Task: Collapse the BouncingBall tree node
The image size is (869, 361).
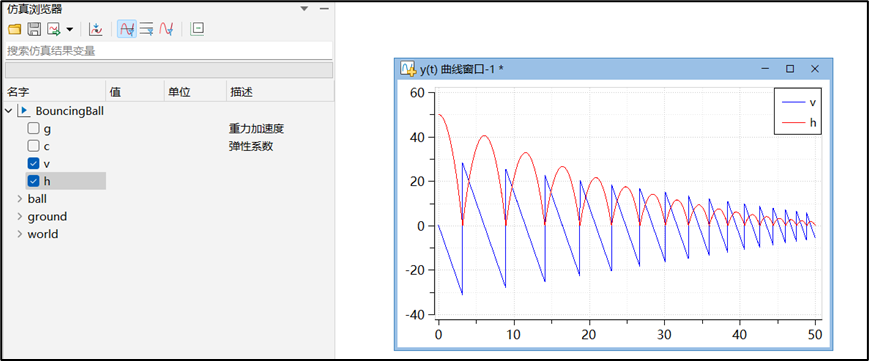Action: click(x=8, y=111)
